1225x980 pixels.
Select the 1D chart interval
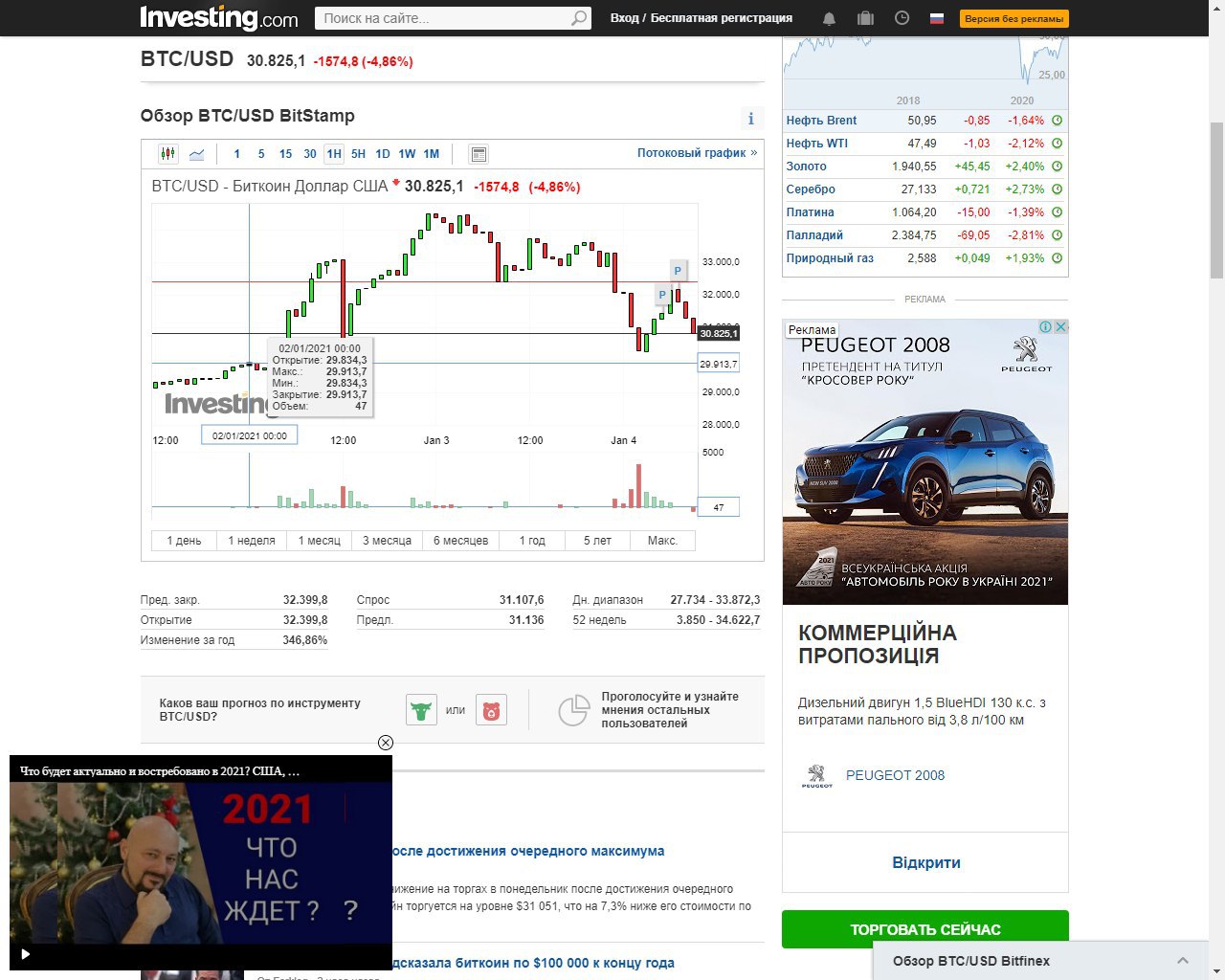(x=383, y=154)
